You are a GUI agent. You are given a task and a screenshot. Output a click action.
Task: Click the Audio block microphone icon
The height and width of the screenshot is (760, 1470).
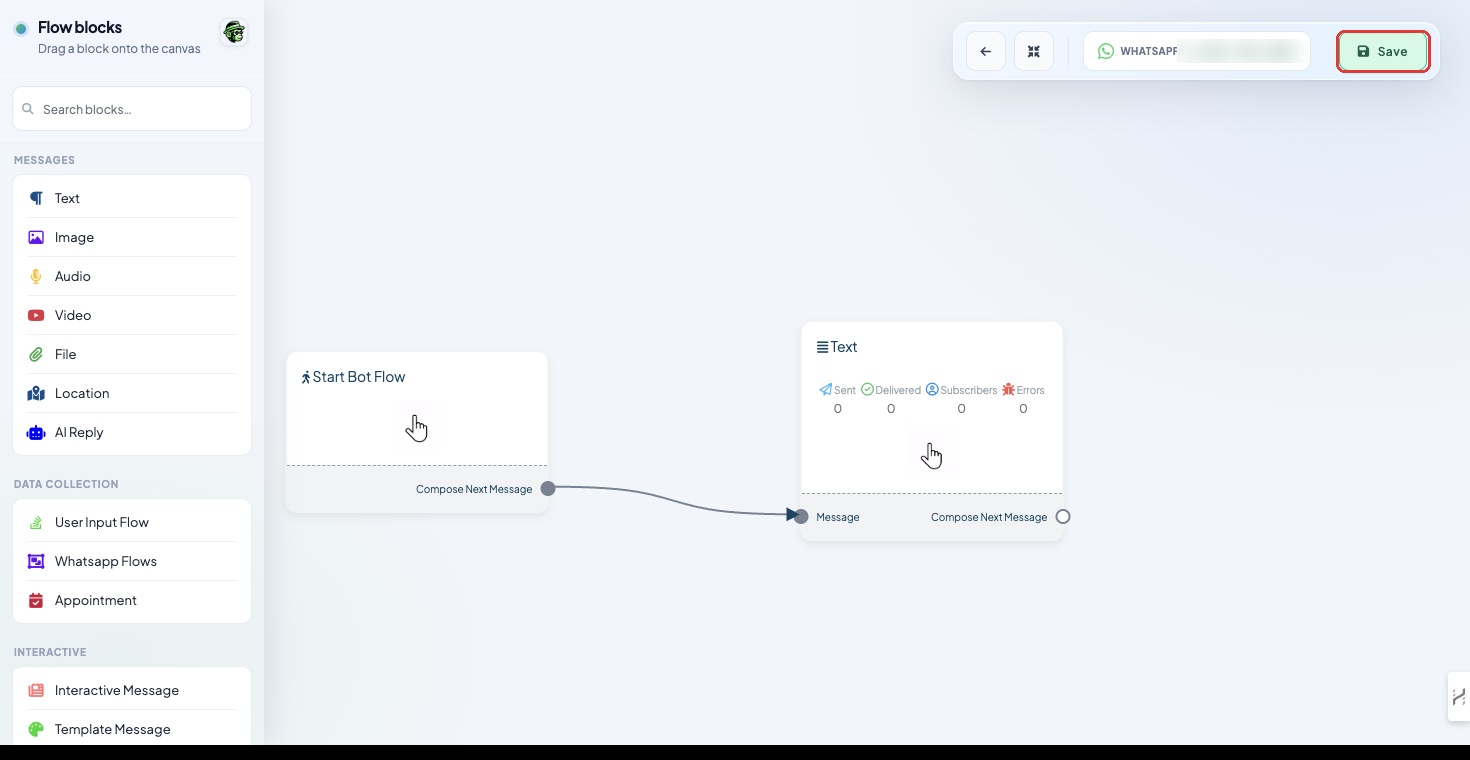[x=36, y=276]
